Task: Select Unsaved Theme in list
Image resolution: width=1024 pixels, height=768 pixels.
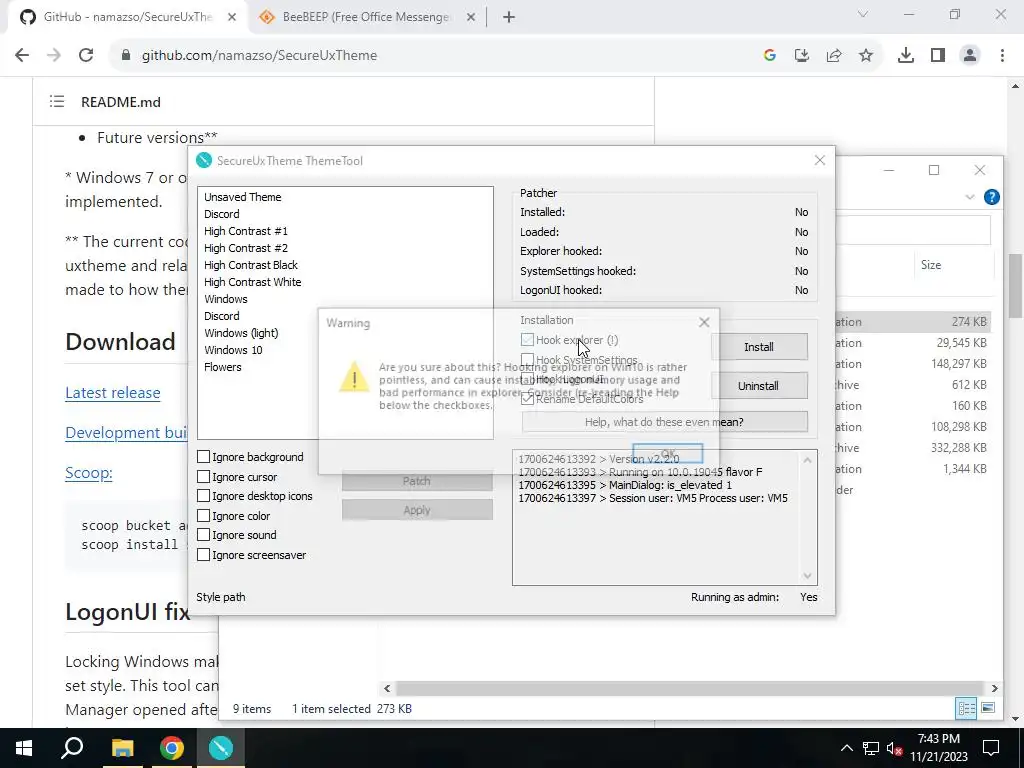Action: [x=243, y=197]
